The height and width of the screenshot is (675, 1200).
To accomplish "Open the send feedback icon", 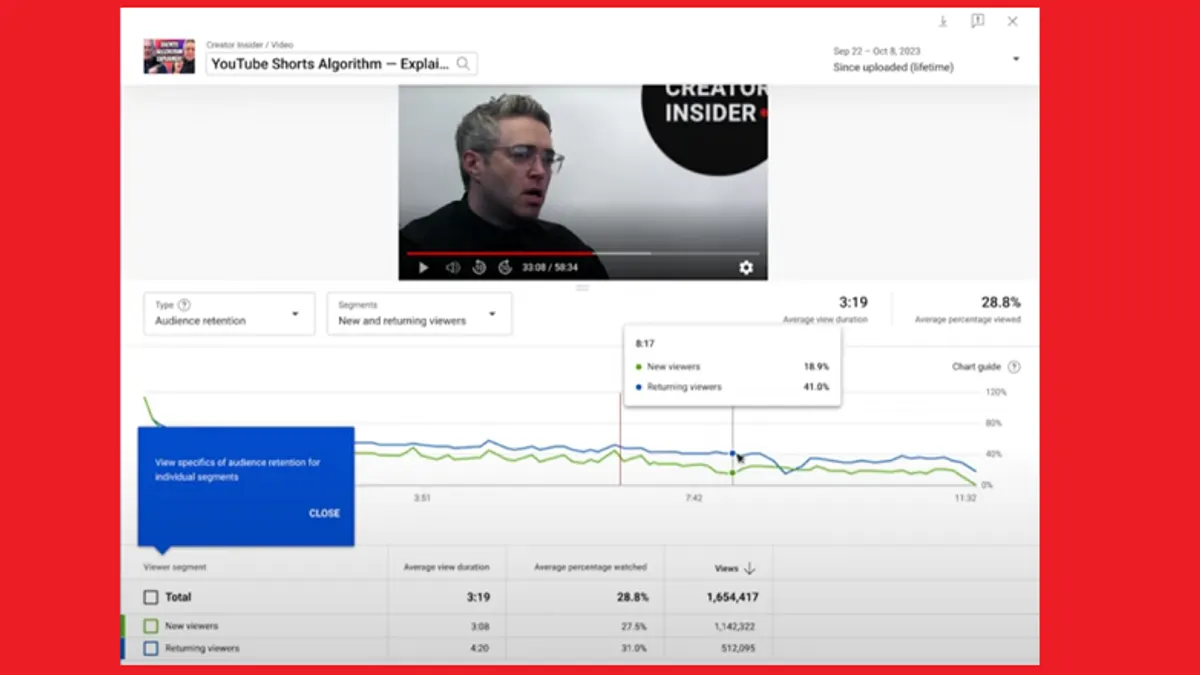I will coord(977,21).
